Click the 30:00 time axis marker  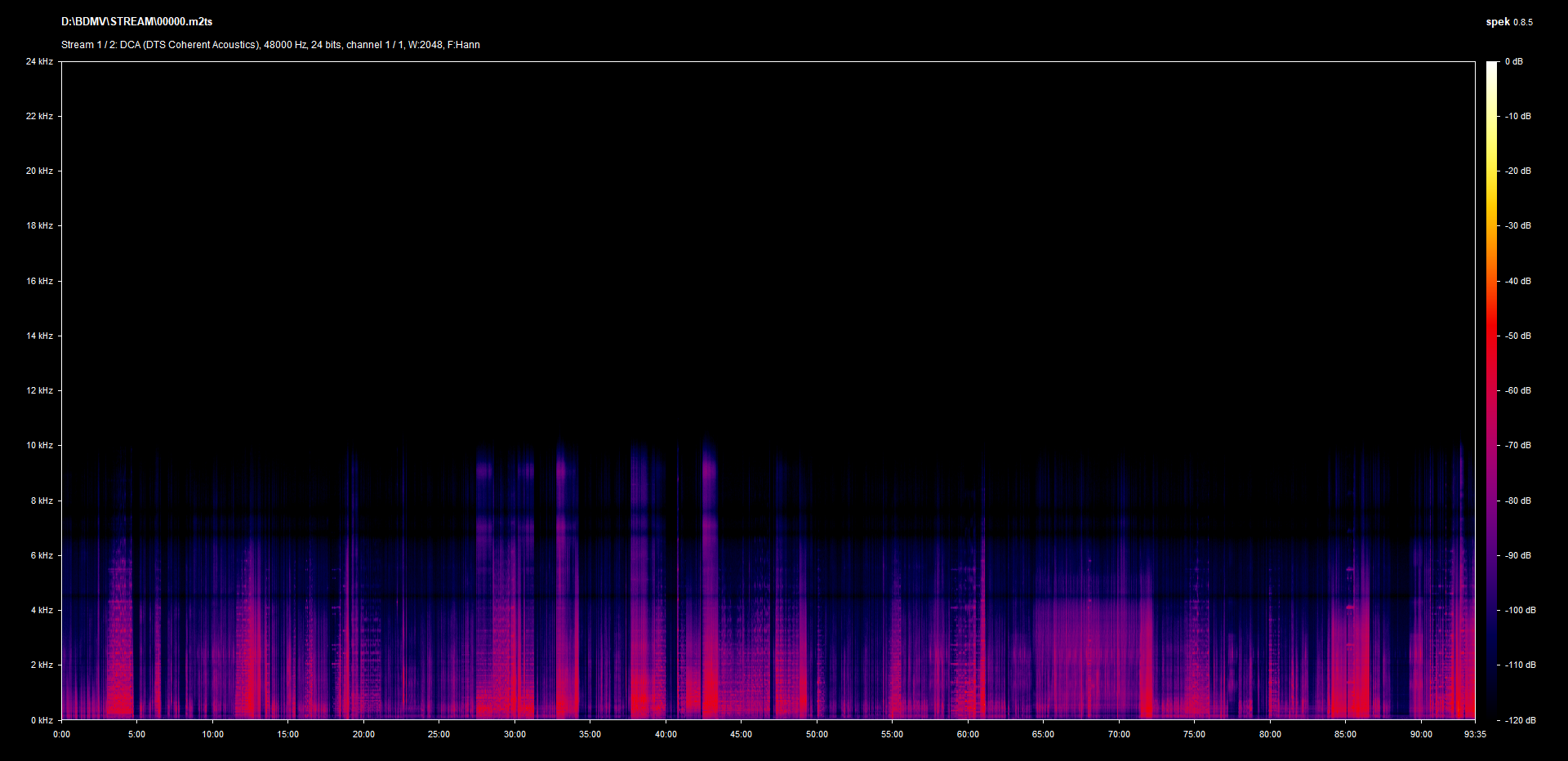[x=514, y=734]
